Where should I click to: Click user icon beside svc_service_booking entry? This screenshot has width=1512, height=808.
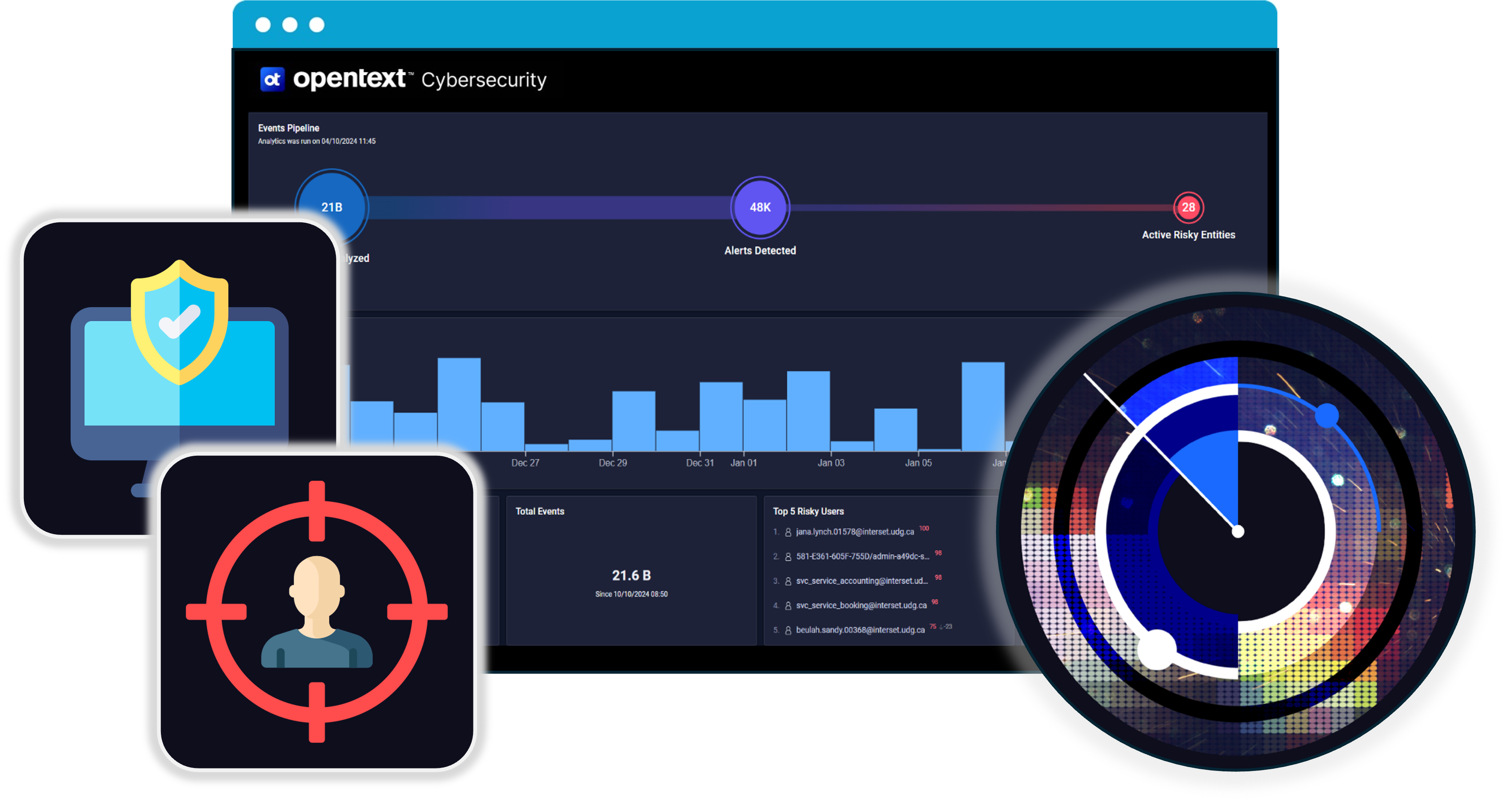pos(787,606)
